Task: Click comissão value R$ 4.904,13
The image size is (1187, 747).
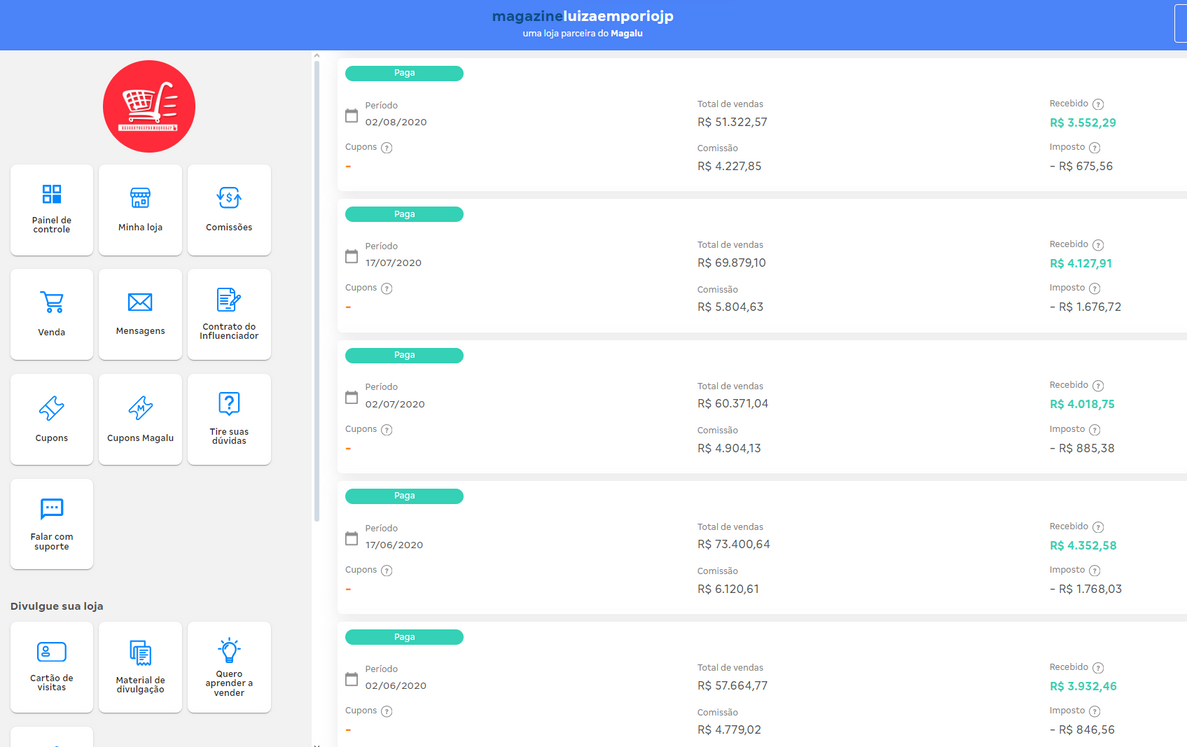Action: tap(729, 448)
